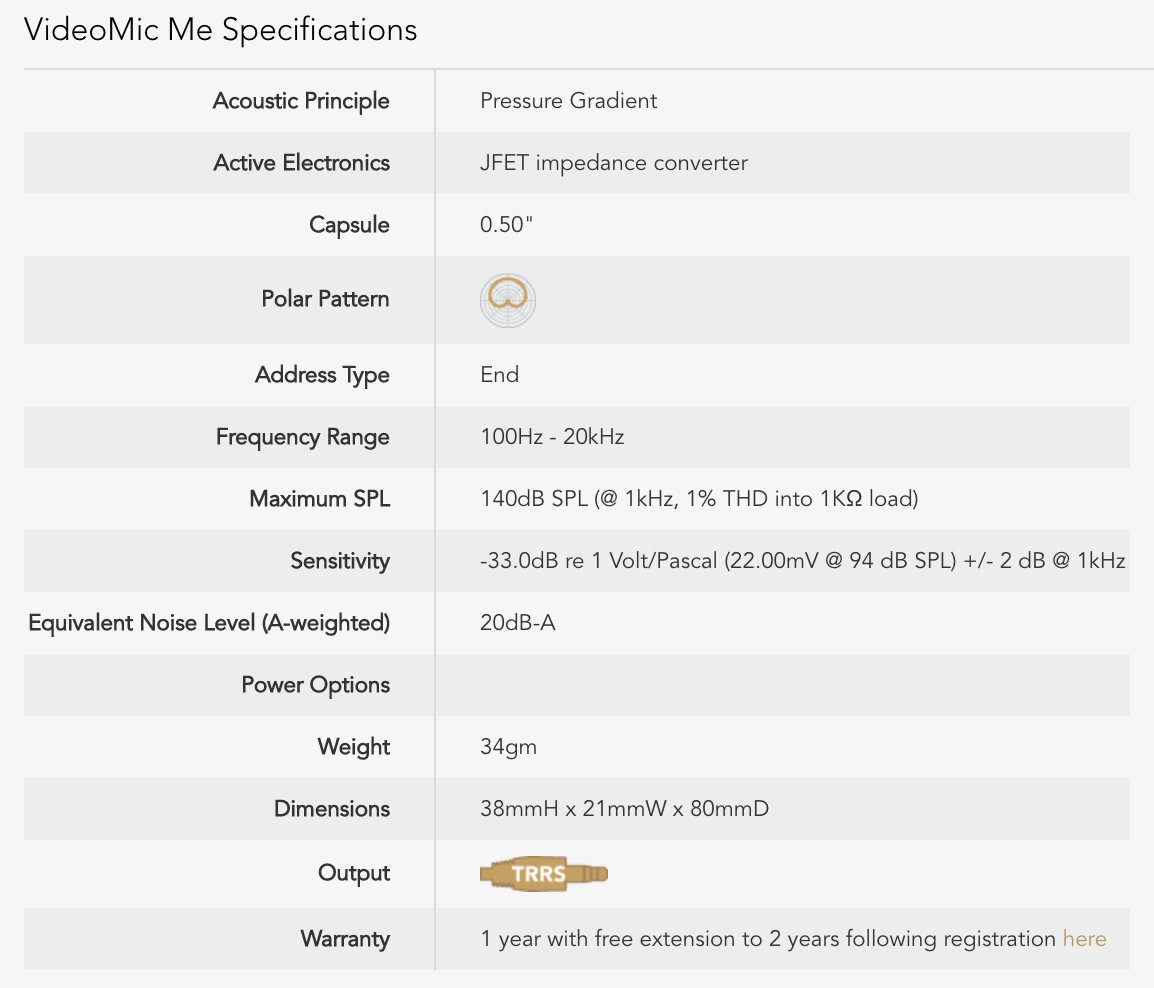This screenshot has height=988, width=1154.
Task: Click the gold TRRS output connector icon
Action: [x=544, y=874]
